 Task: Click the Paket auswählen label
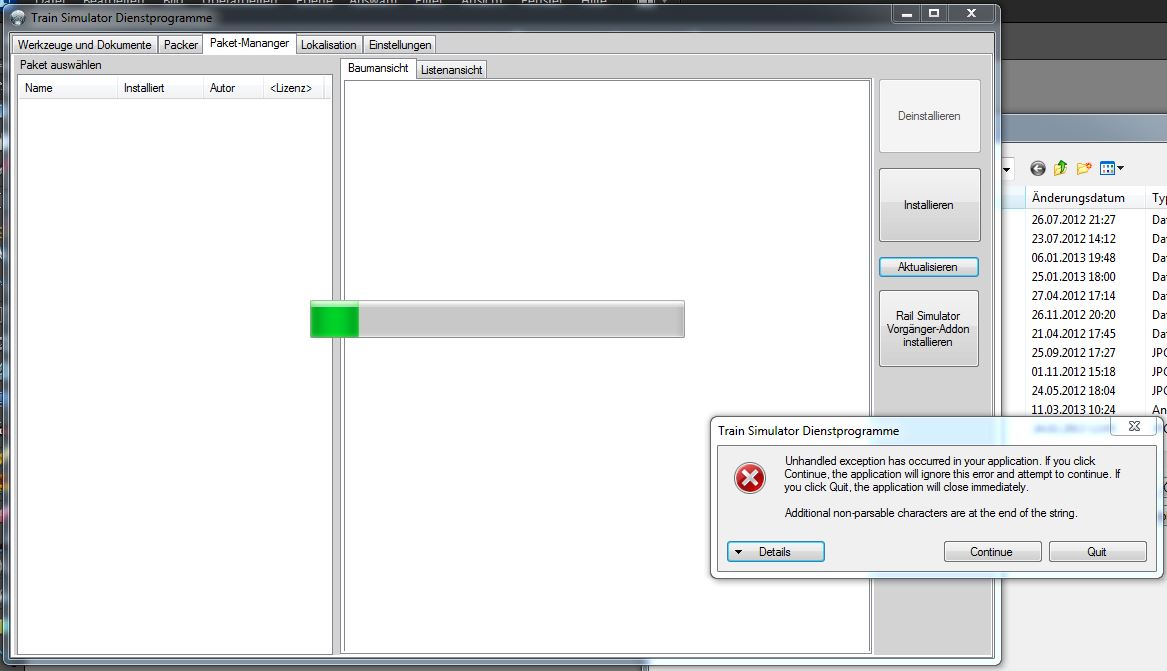pos(60,65)
